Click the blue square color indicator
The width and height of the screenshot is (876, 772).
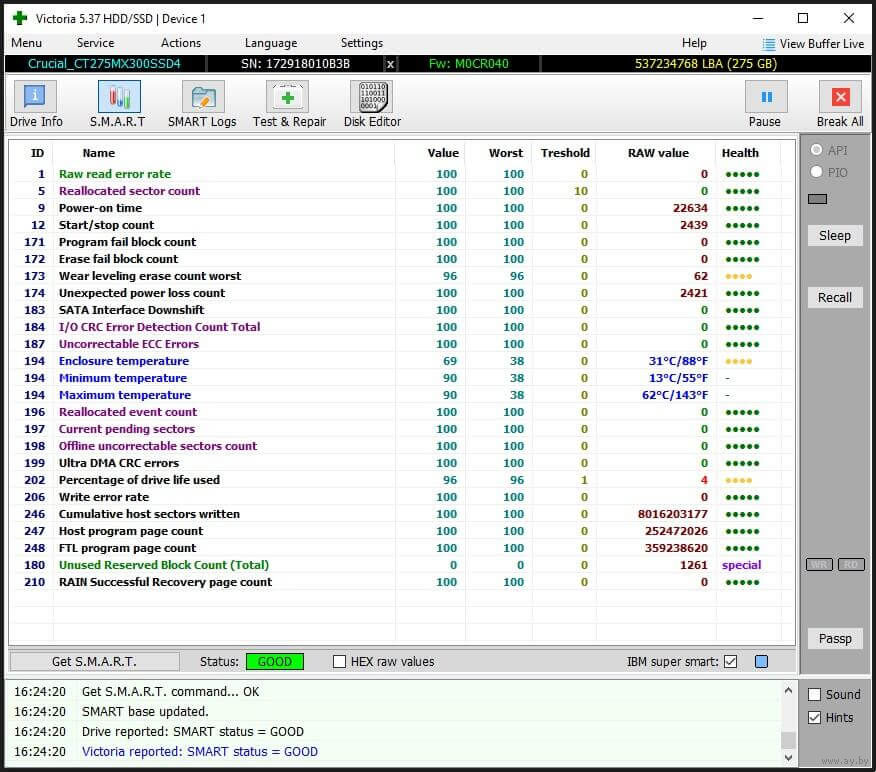click(762, 662)
